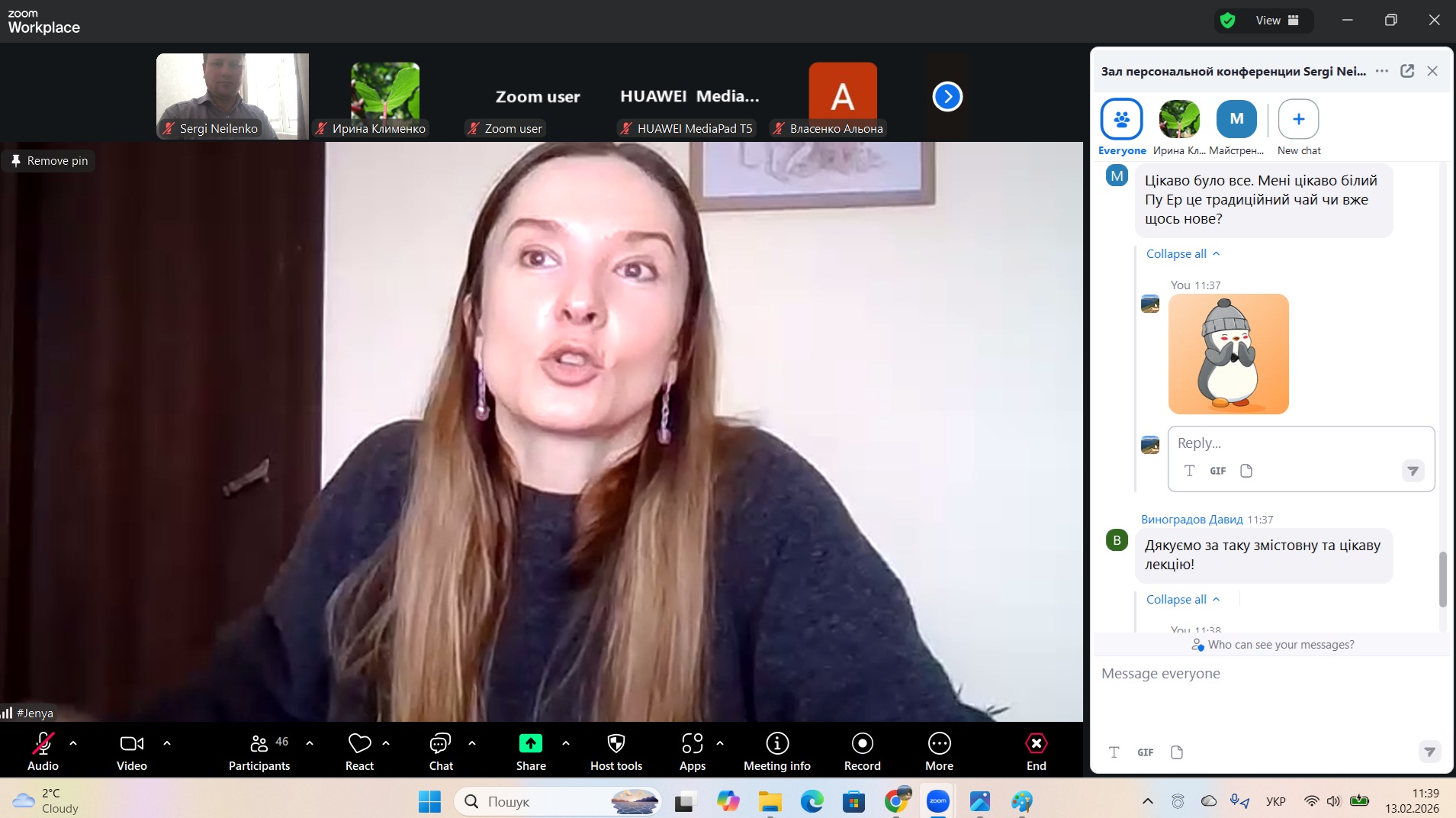The image size is (1456, 818).
Task: Open the Microsoft Store taskbar icon
Action: 853,801
